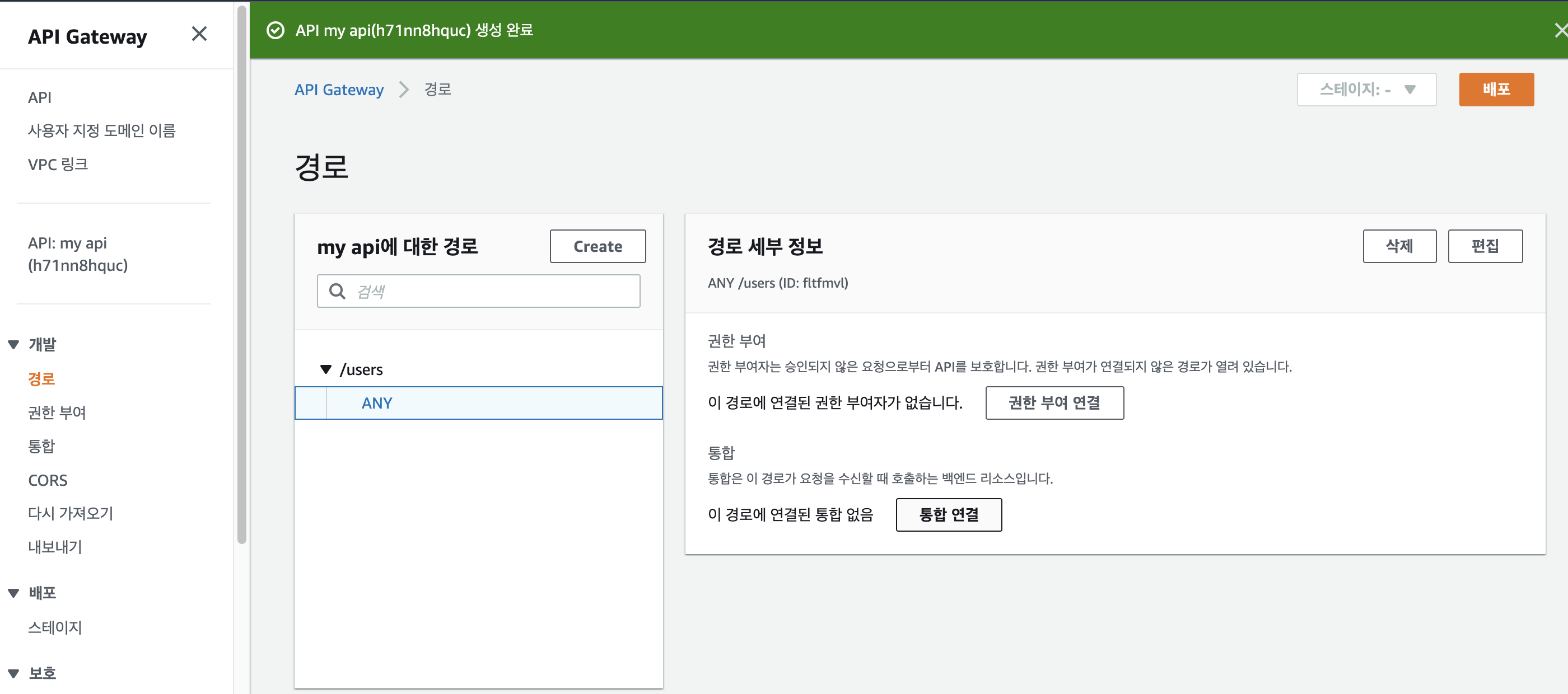Click the 권한 부여 연결 button

pos(1054,402)
